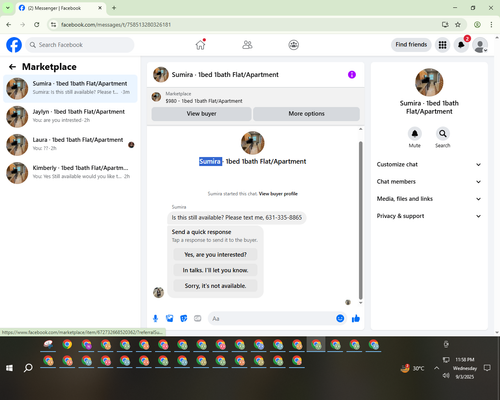Open the Home feed icon

click(x=200, y=45)
